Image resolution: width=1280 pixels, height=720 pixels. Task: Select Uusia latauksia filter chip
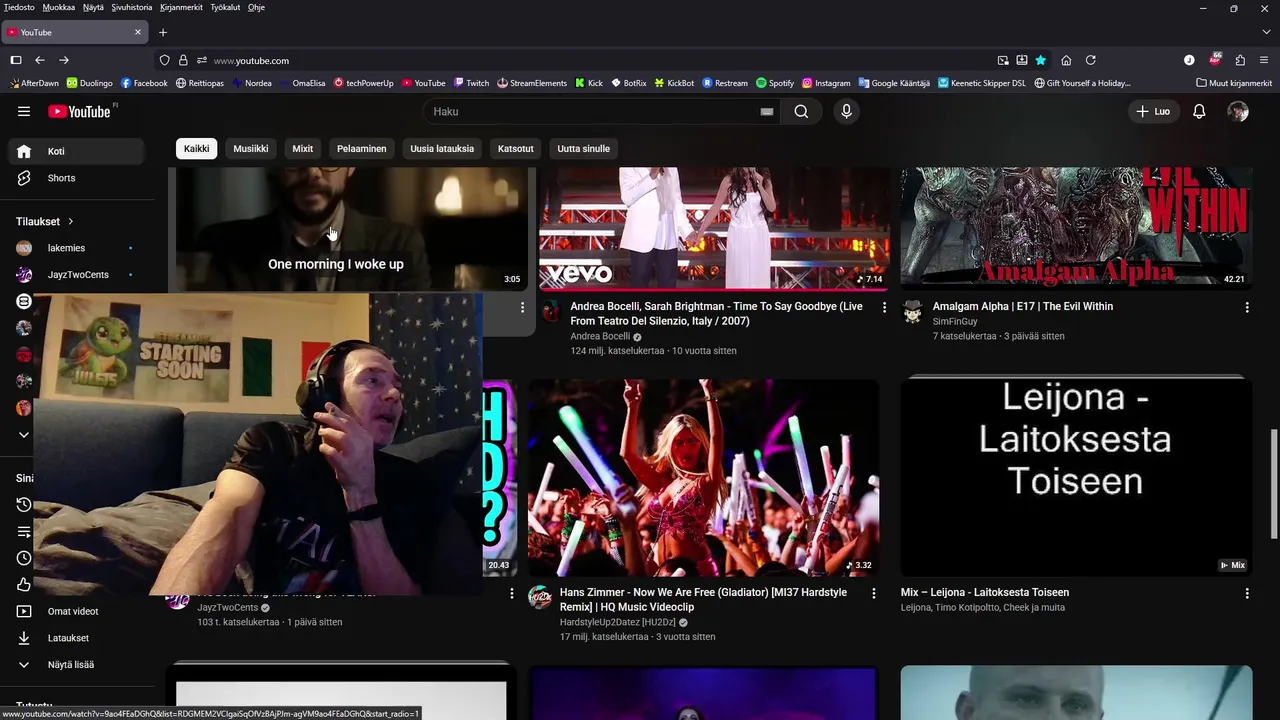[442, 148]
